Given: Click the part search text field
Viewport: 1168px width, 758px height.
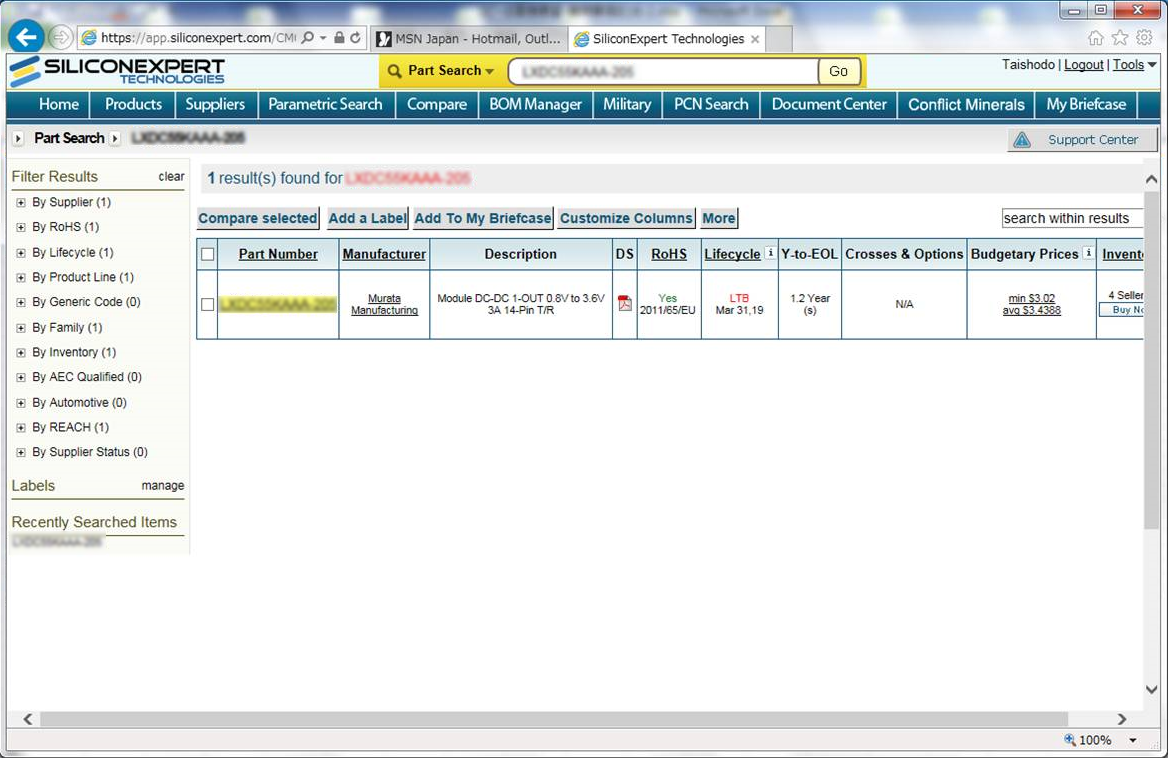Looking at the screenshot, I should coord(663,71).
